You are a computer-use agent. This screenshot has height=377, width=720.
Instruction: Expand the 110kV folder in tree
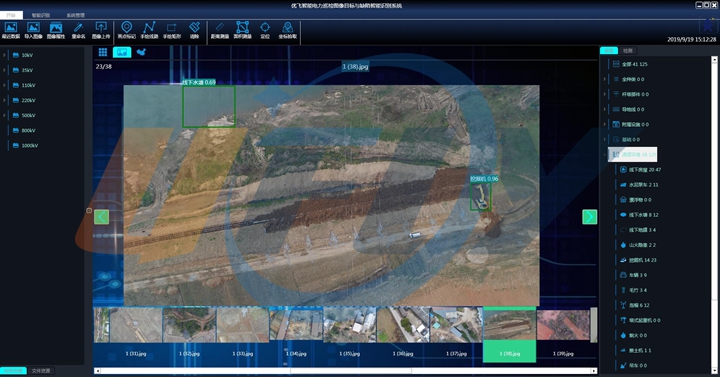(x=4, y=85)
